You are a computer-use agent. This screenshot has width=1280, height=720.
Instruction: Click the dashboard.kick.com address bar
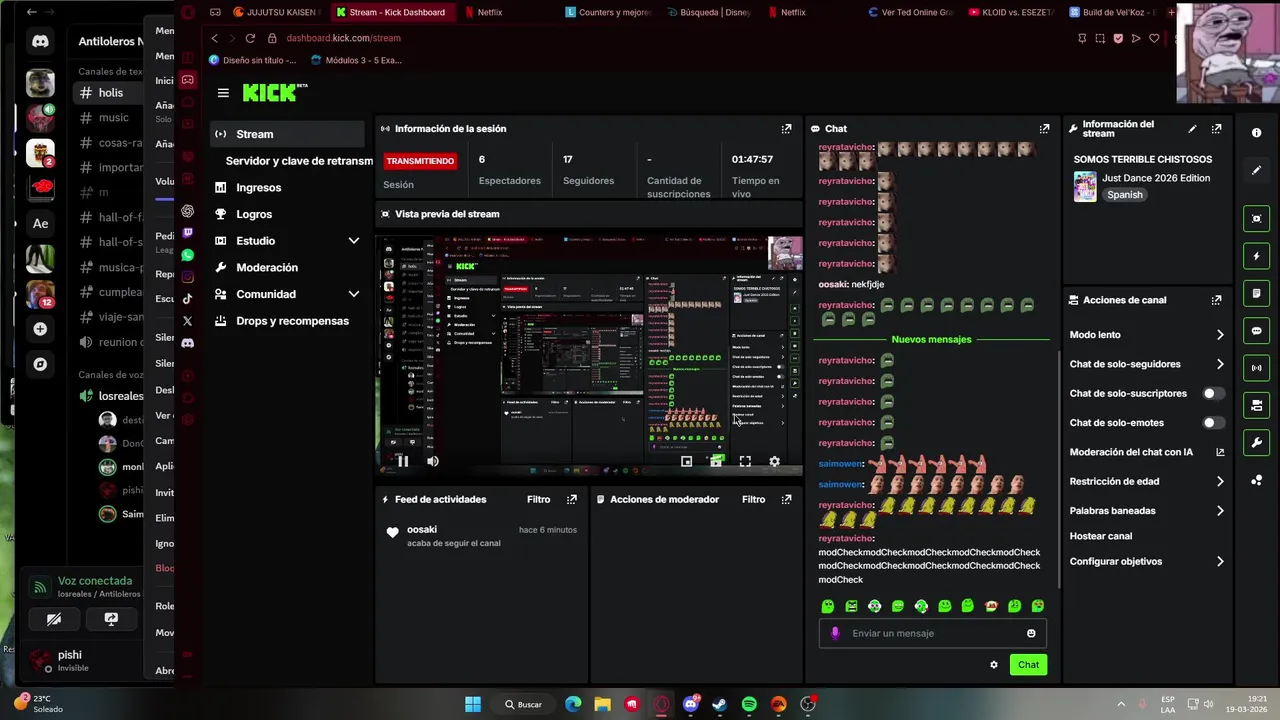pos(343,38)
